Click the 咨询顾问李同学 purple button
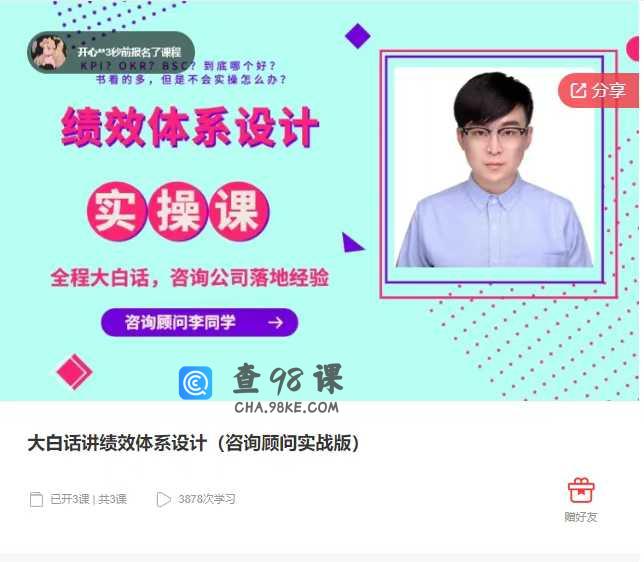Image resolution: width=644 pixels, height=562 pixels. [199, 322]
